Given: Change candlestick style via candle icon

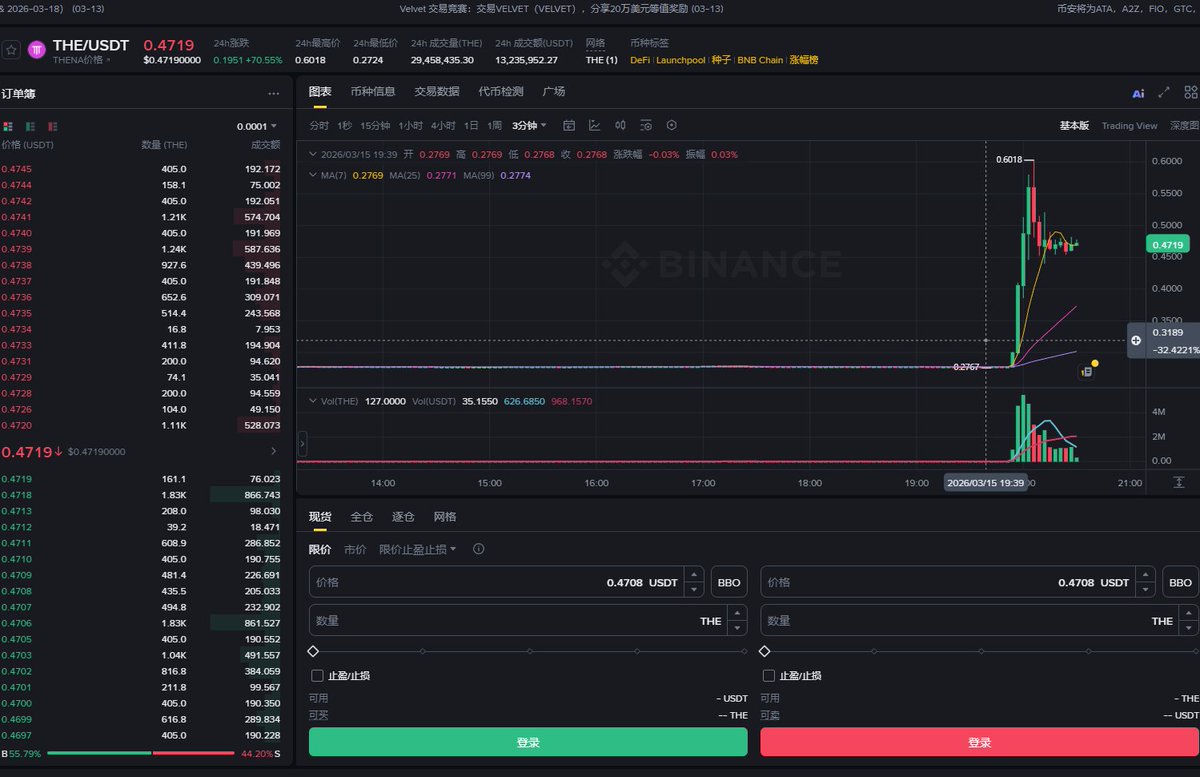Looking at the screenshot, I should coord(620,125).
